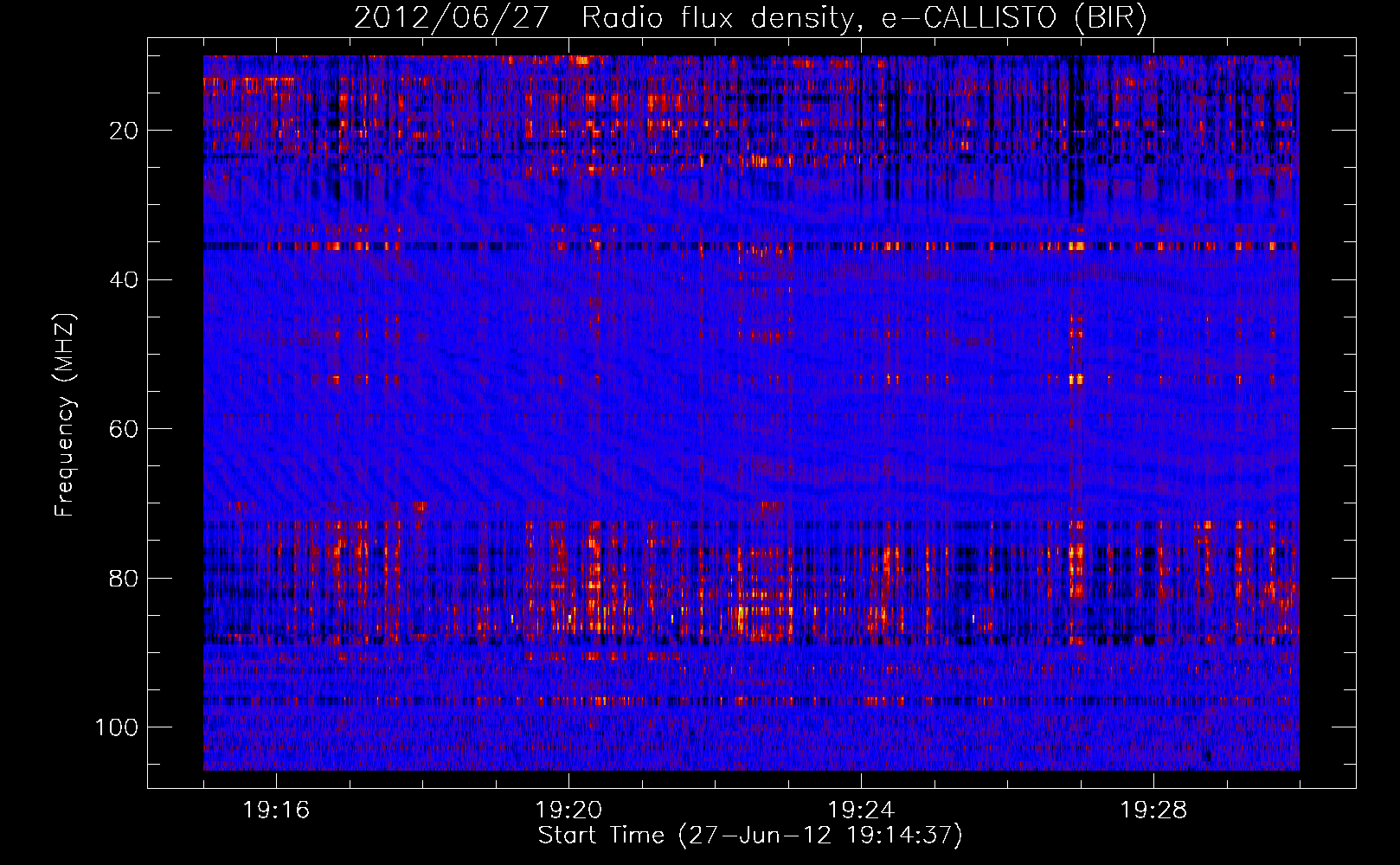The height and width of the screenshot is (865, 1400).
Task: Select the 19:20 time tick label
Action: point(568,811)
